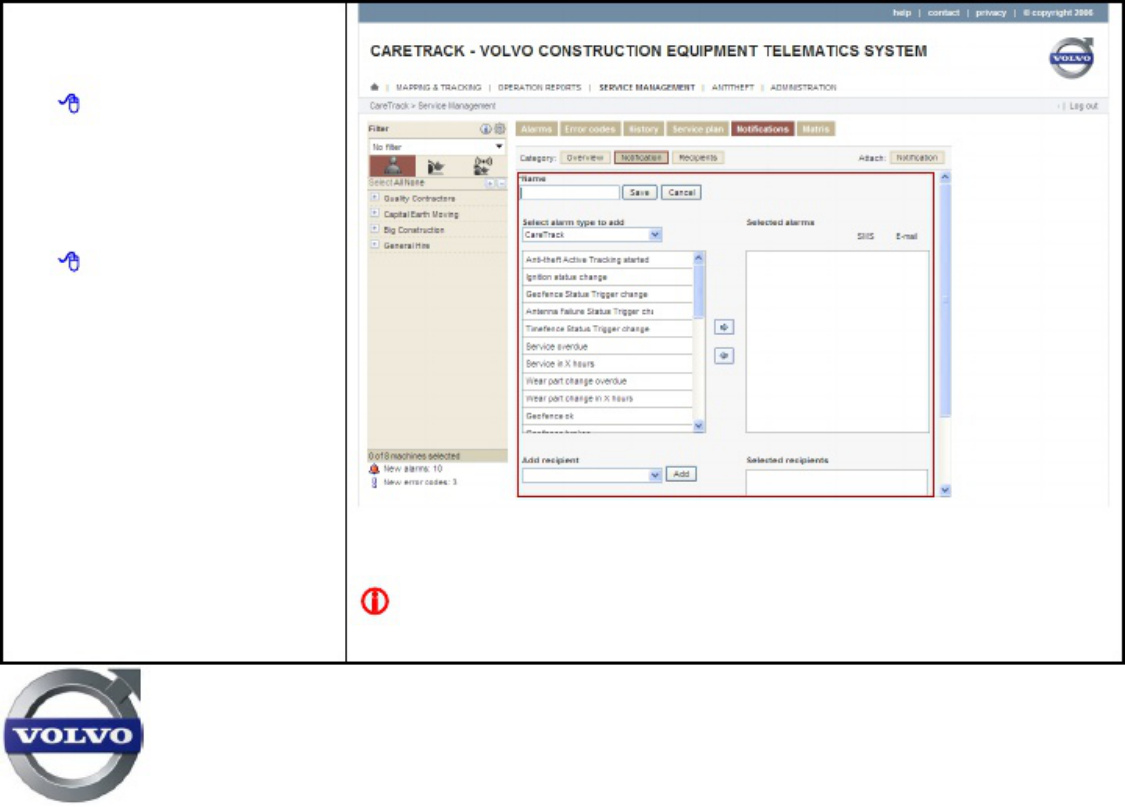Select the Overview category button

point(585,158)
